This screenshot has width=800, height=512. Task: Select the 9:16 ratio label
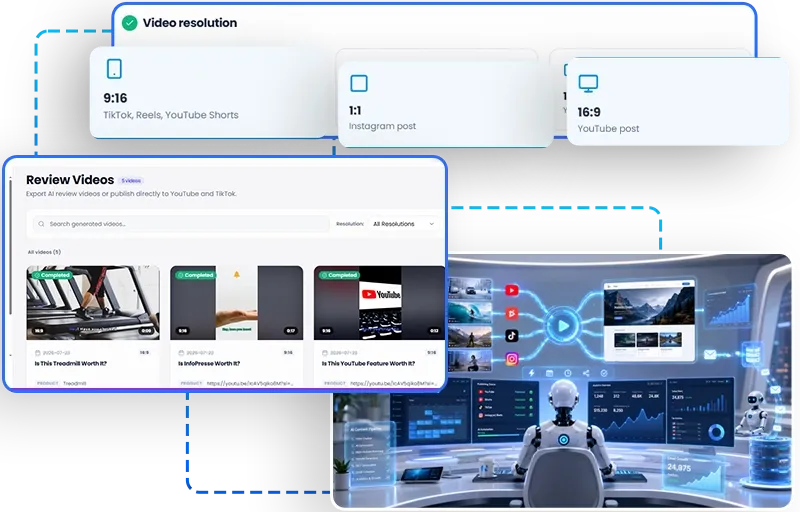point(115,98)
